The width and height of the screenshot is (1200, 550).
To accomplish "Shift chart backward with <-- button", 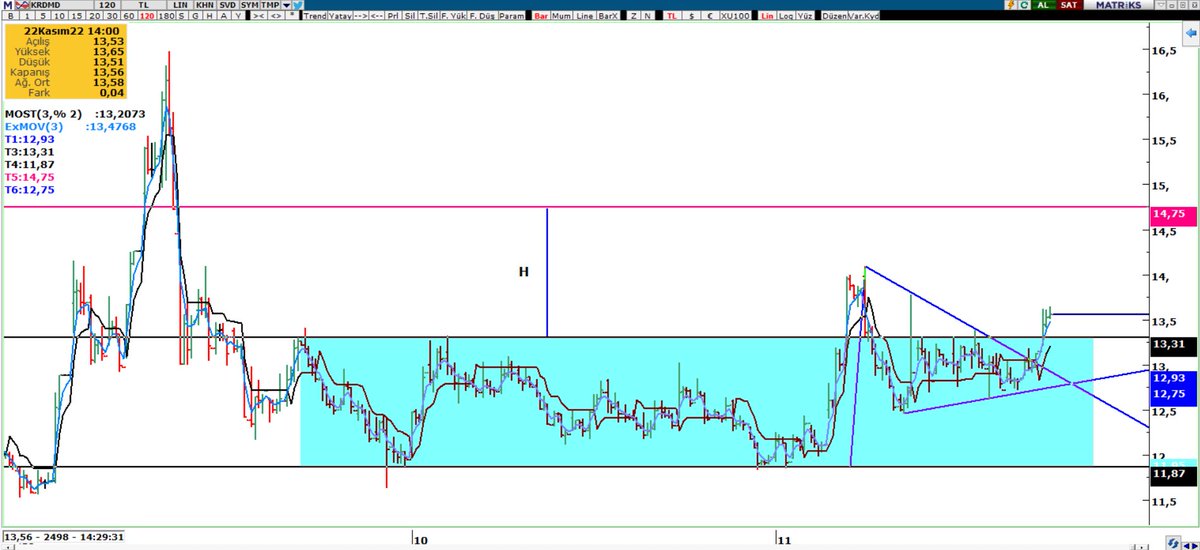I will pos(379,17).
